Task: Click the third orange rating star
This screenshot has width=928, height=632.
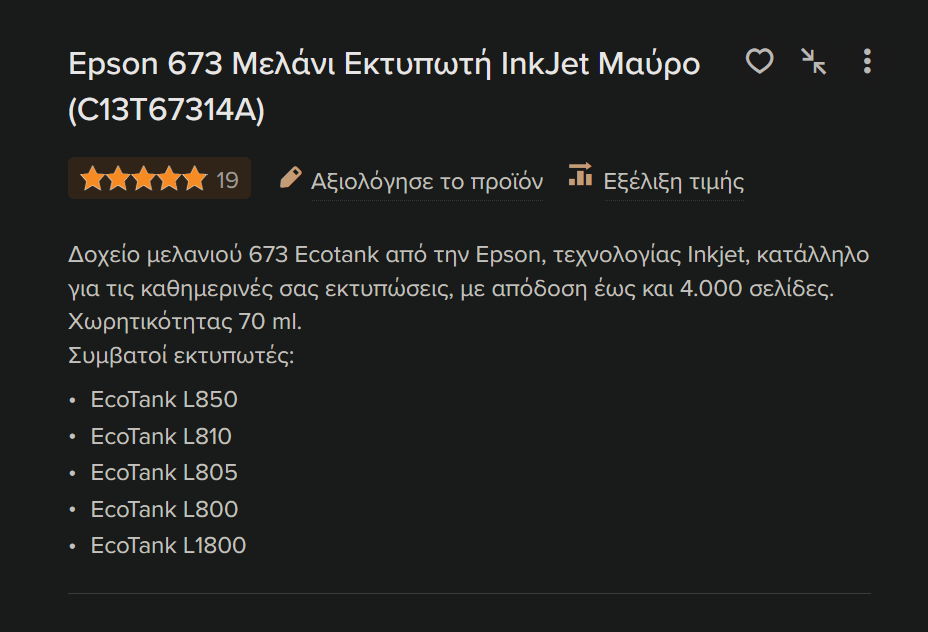Action: pos(143,179)
